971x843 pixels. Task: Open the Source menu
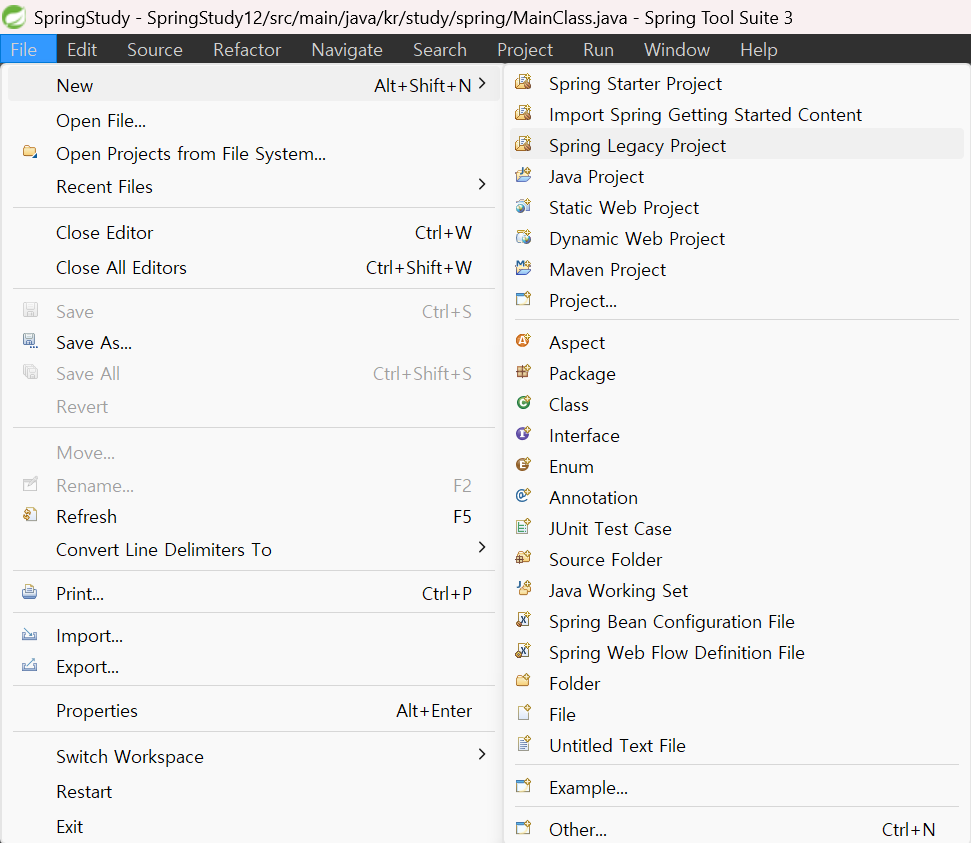(x=155, y=50)
